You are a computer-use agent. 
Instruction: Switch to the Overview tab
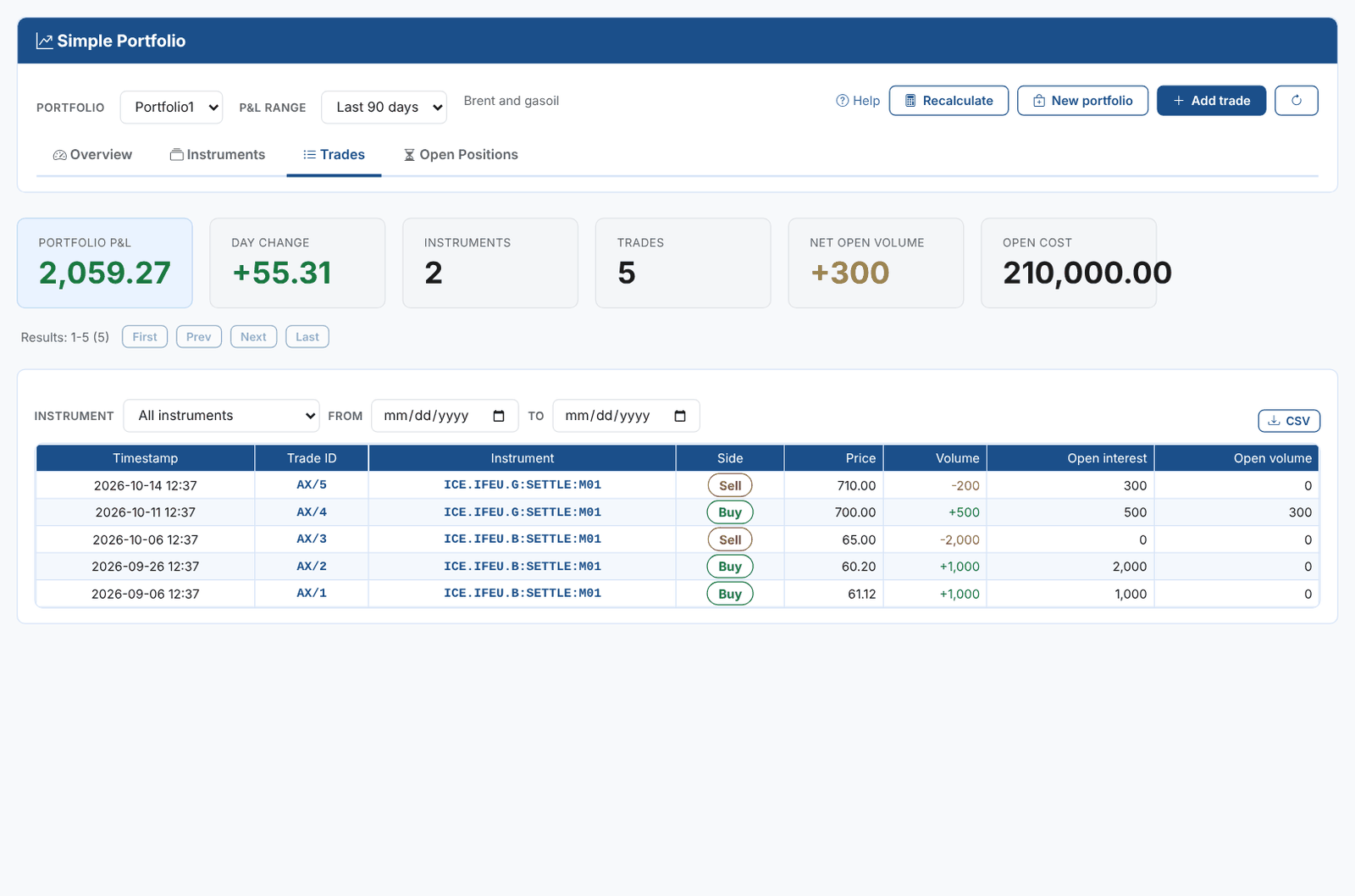pos(92,155)
